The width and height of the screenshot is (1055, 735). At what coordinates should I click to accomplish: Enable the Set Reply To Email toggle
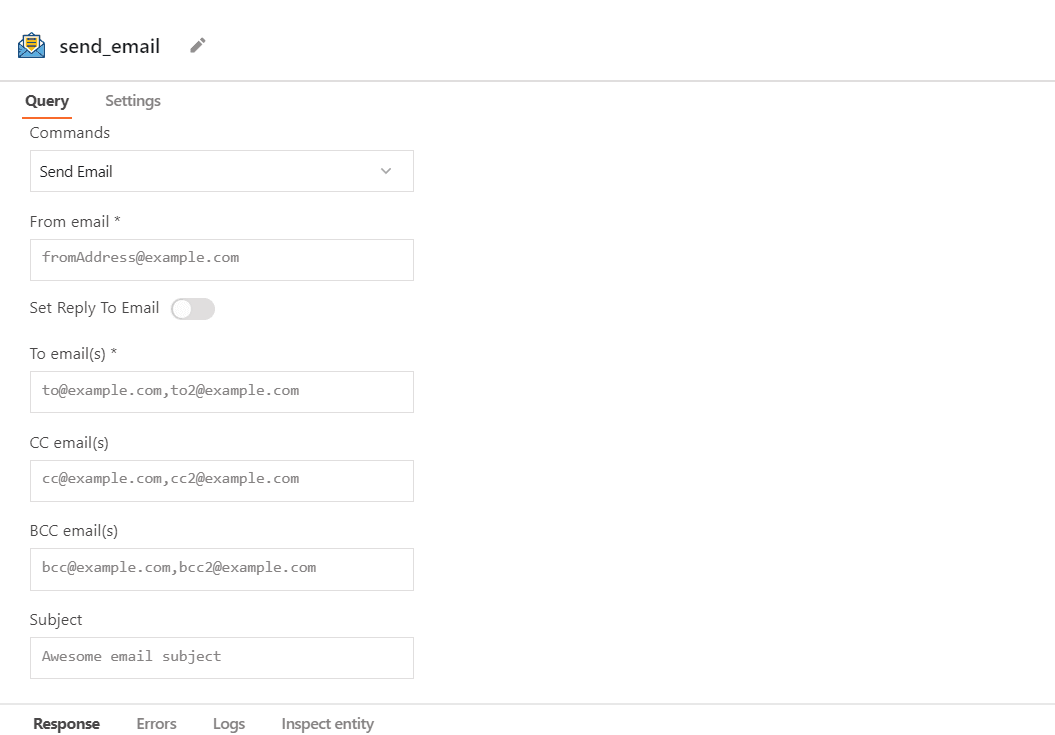(x=192, y=309)
